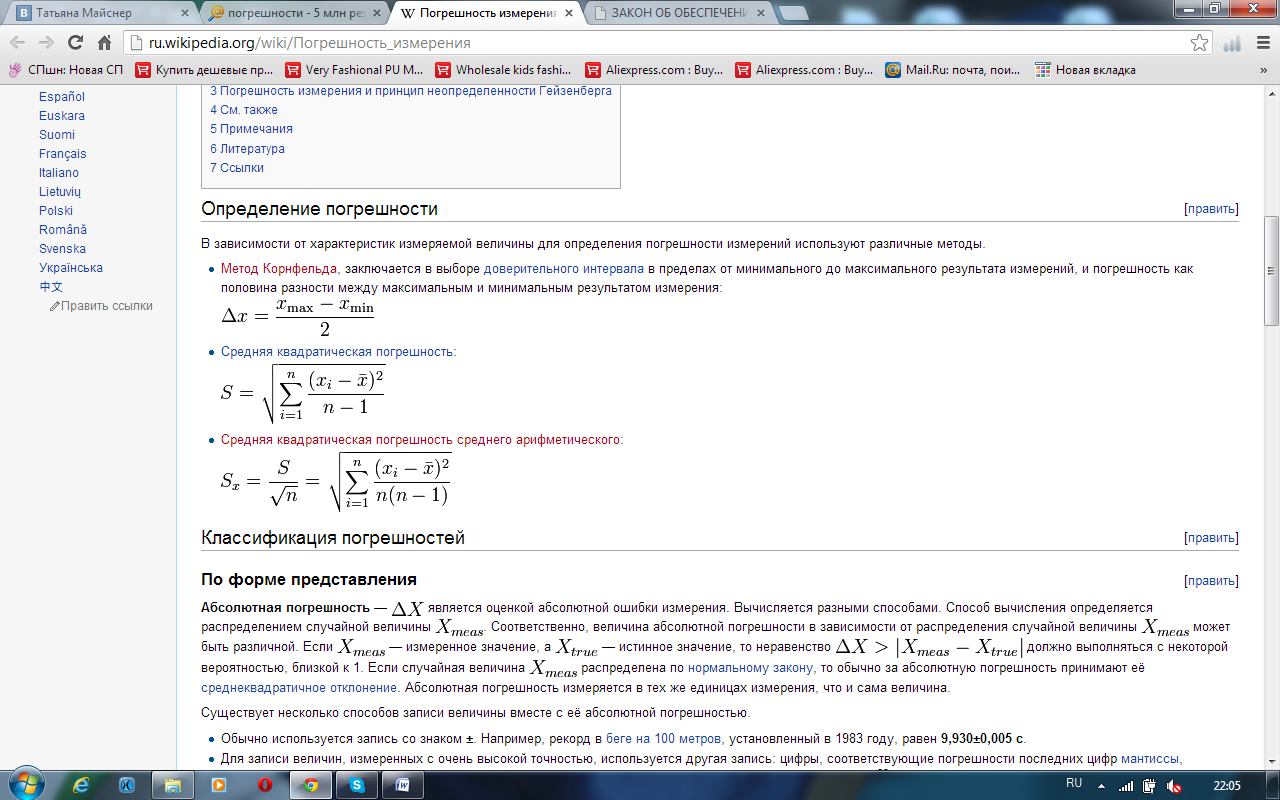Jump to contents item '6 Литература'

point(247,149)
